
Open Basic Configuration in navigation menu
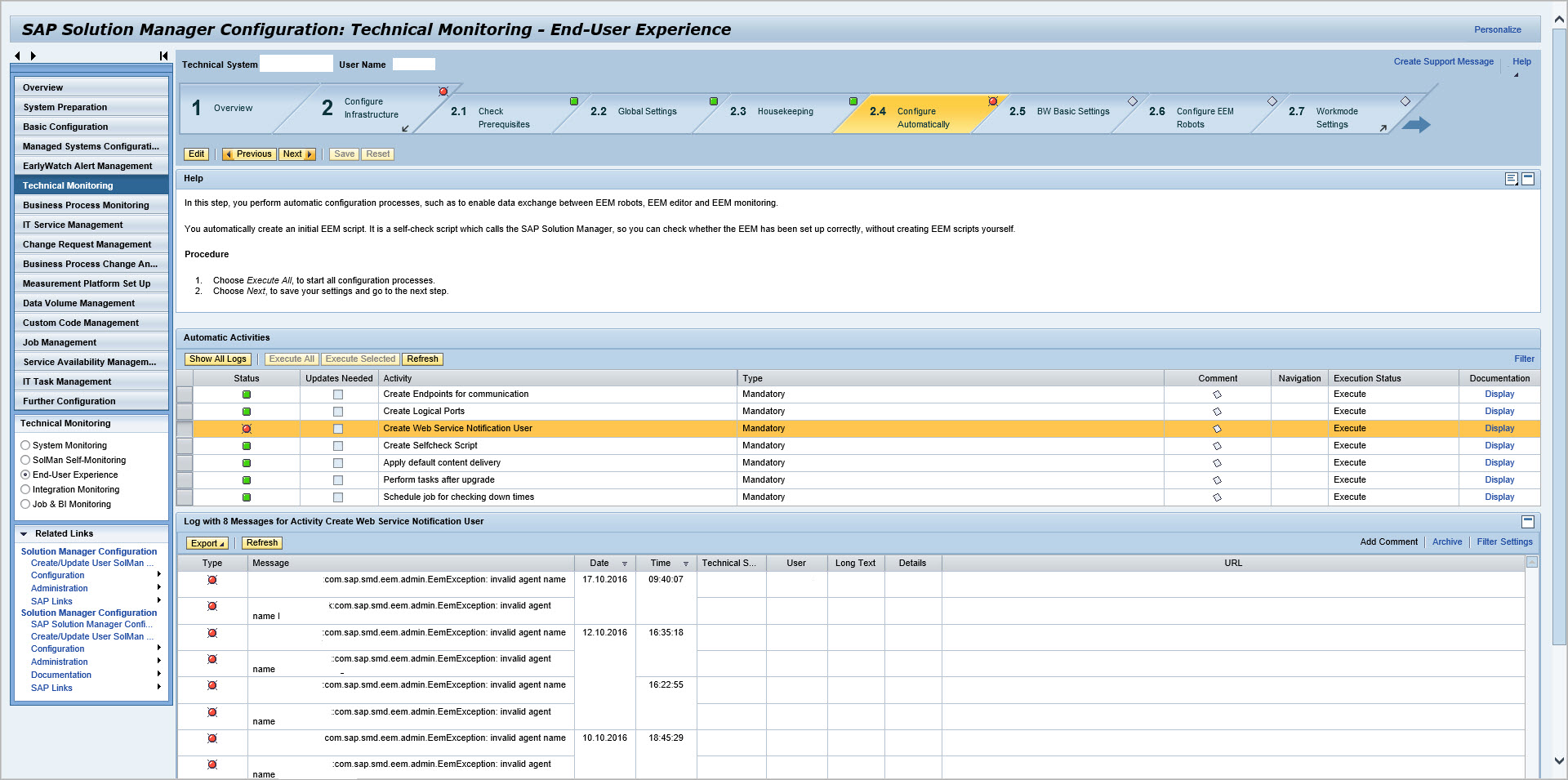pyautogui.click(x=91, y=127)
